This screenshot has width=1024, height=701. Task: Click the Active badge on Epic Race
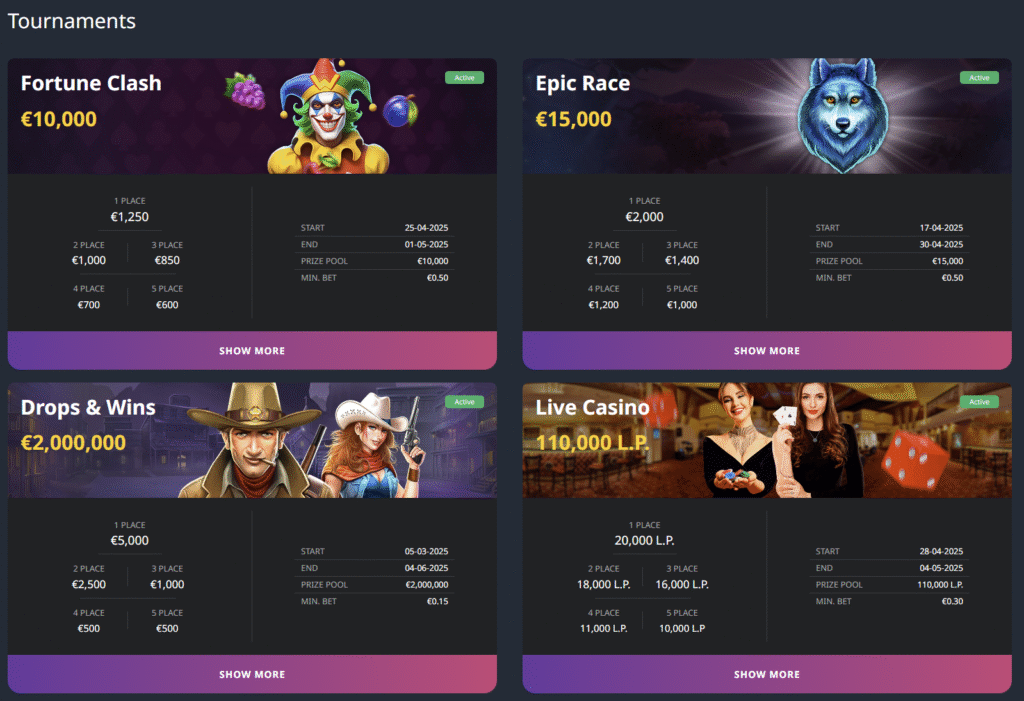(x=979, y=78)
